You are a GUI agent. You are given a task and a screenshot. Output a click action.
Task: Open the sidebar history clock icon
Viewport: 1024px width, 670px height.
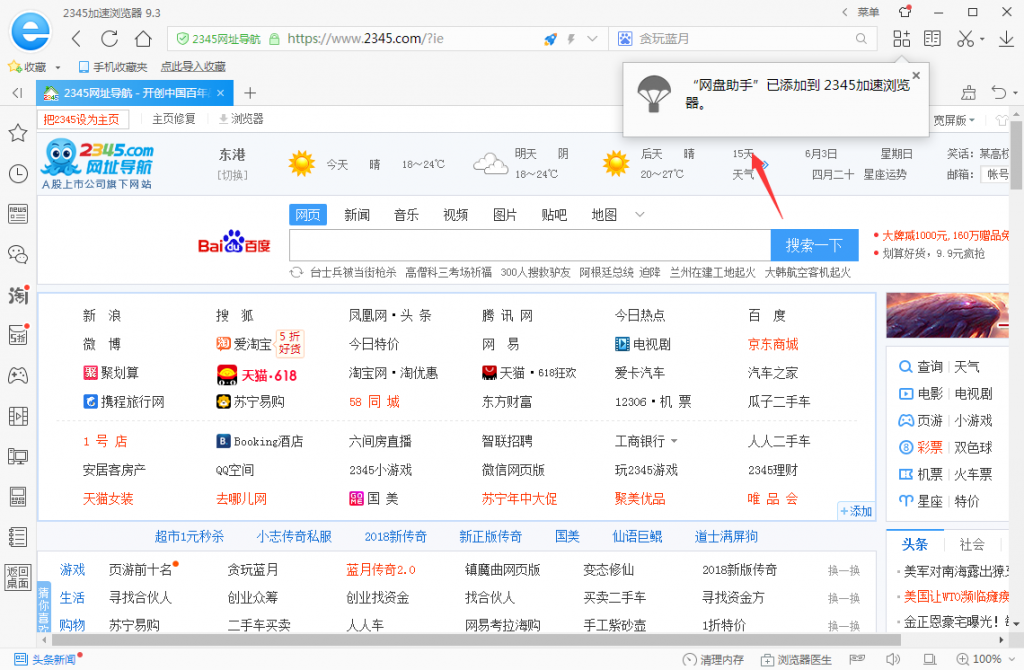pyautogui.click(x=18, y=174)
